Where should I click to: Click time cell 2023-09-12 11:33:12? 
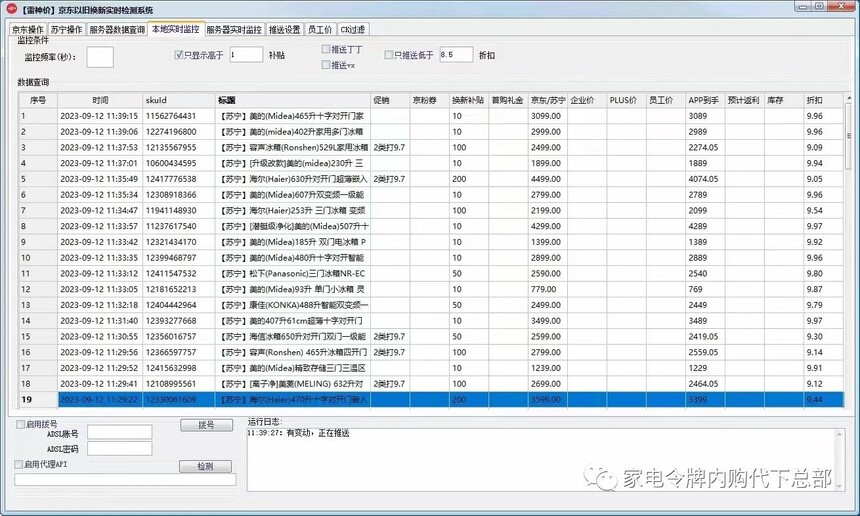point(100,274)
